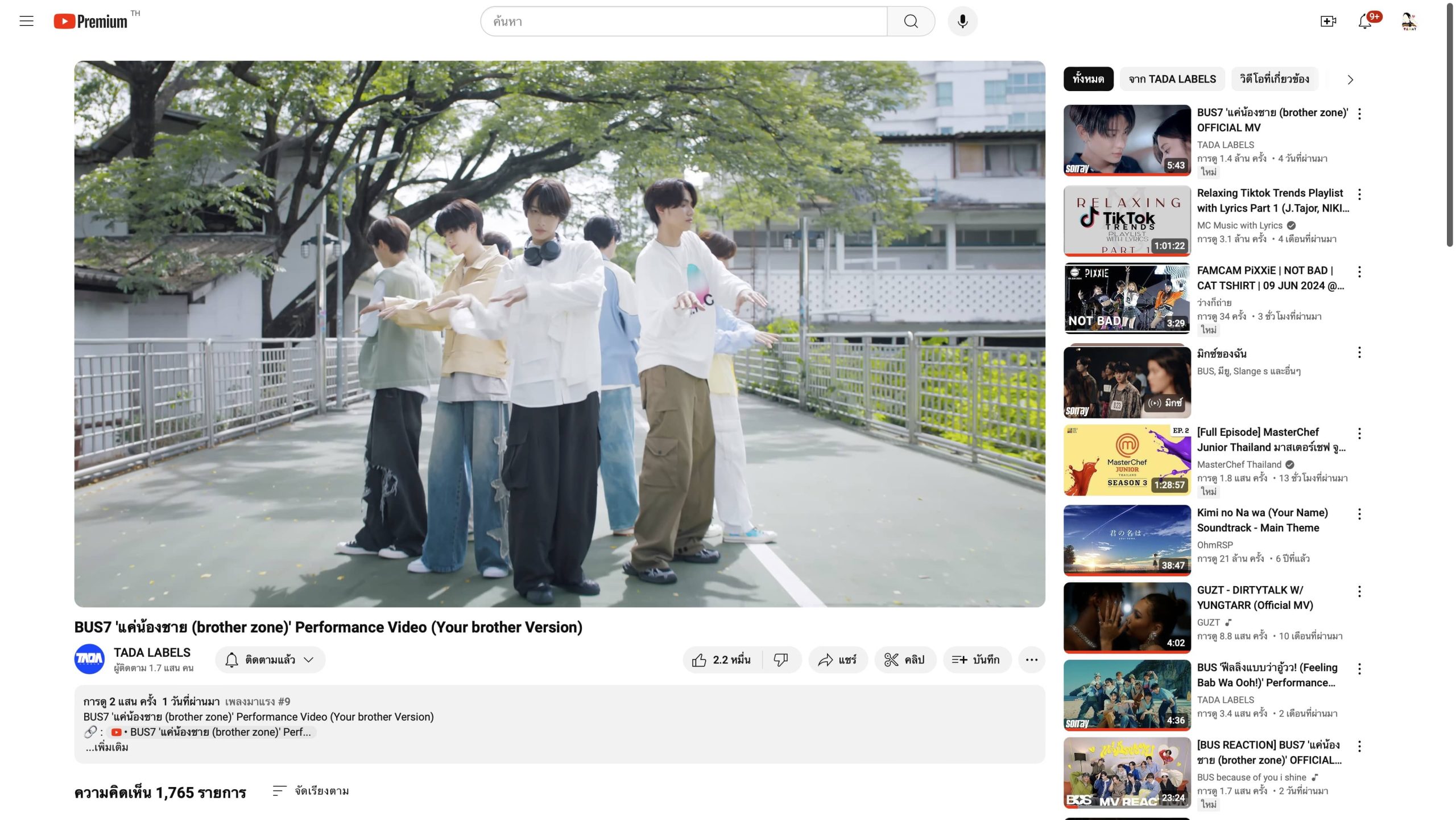Open the notifications bell
This screenshot has width=1456, height=820.
point(1365,22)
